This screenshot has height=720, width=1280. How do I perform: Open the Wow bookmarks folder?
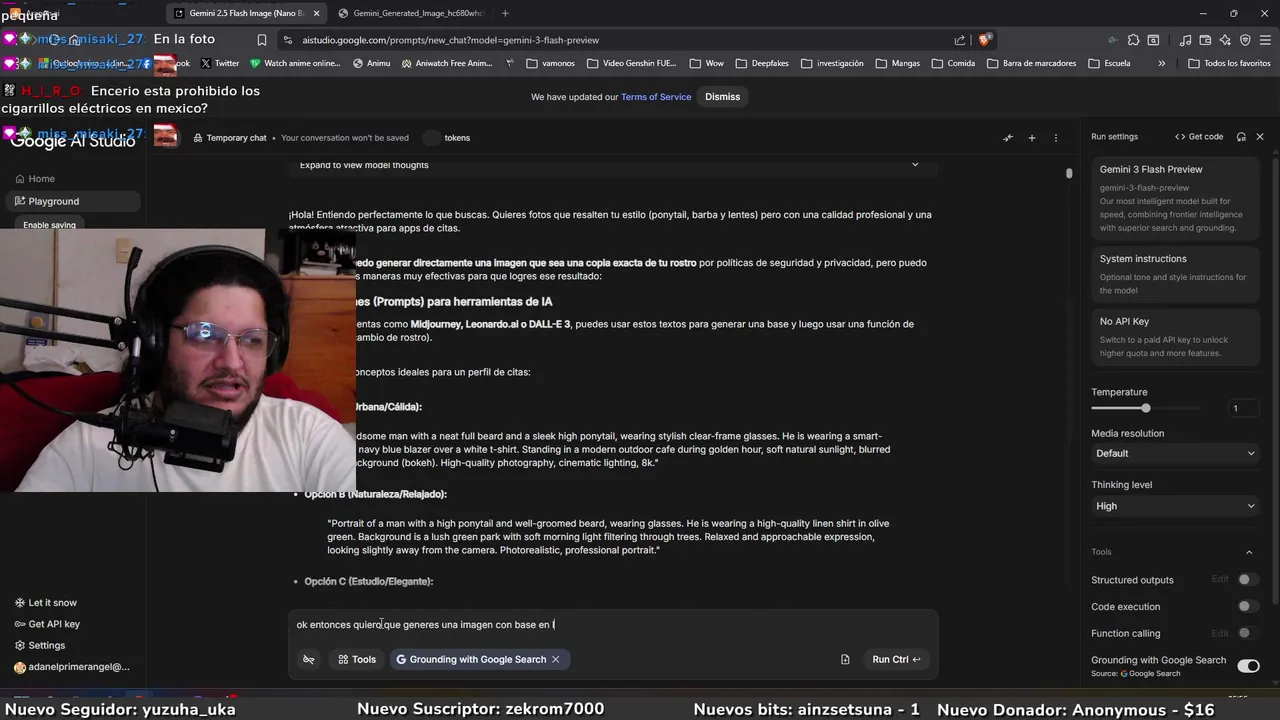(x=707, y=63)
